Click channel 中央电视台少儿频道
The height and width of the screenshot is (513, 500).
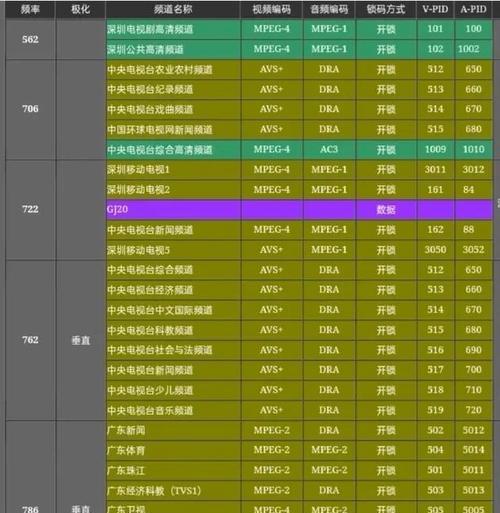174,390
